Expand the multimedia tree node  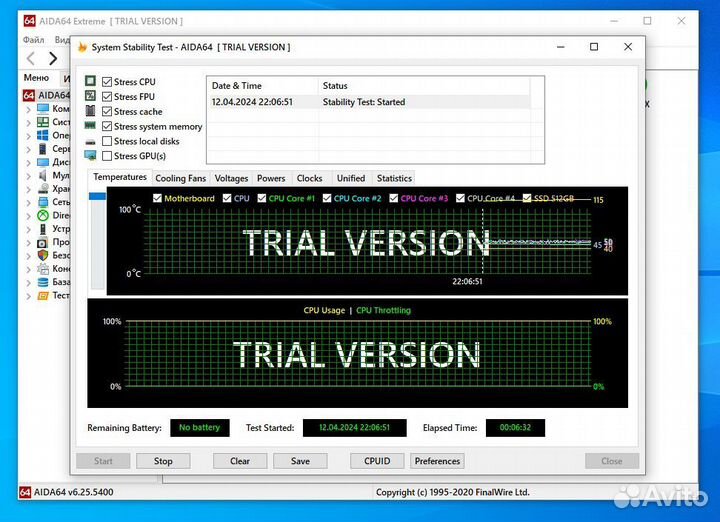coord(28,176)
